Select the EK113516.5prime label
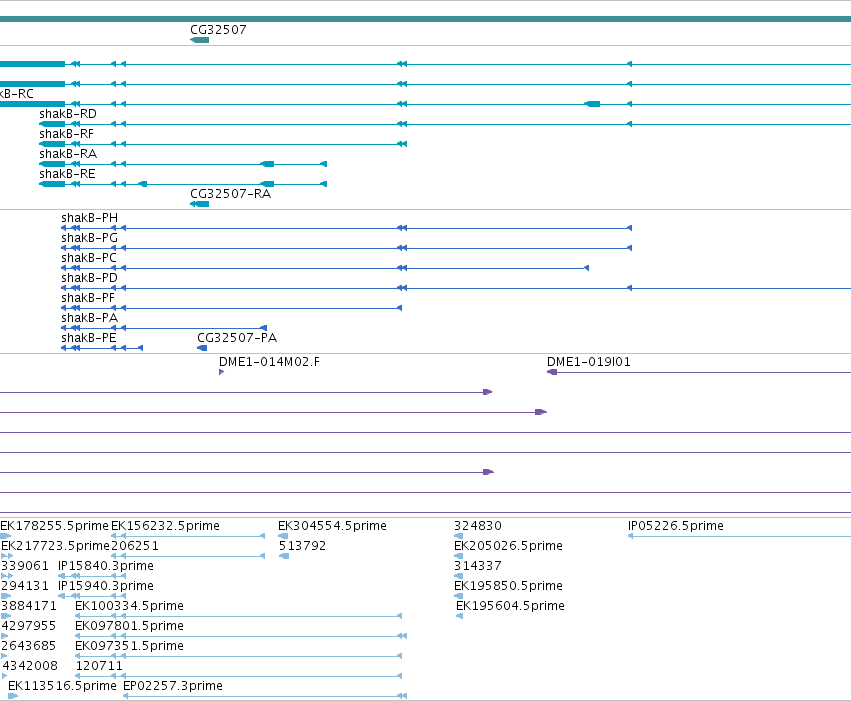Screen dimensions: 851x701 tap(62, 686)
